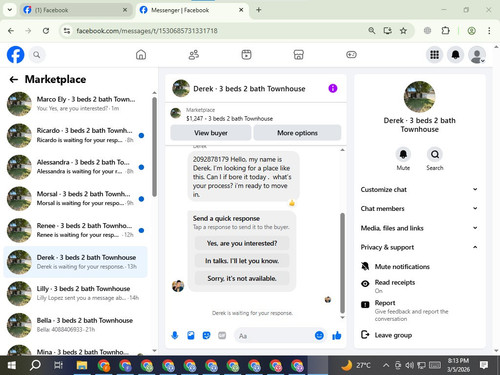500x375 pixels.
Task: Open Renee conversation
Action: click(x=76, y=230)
